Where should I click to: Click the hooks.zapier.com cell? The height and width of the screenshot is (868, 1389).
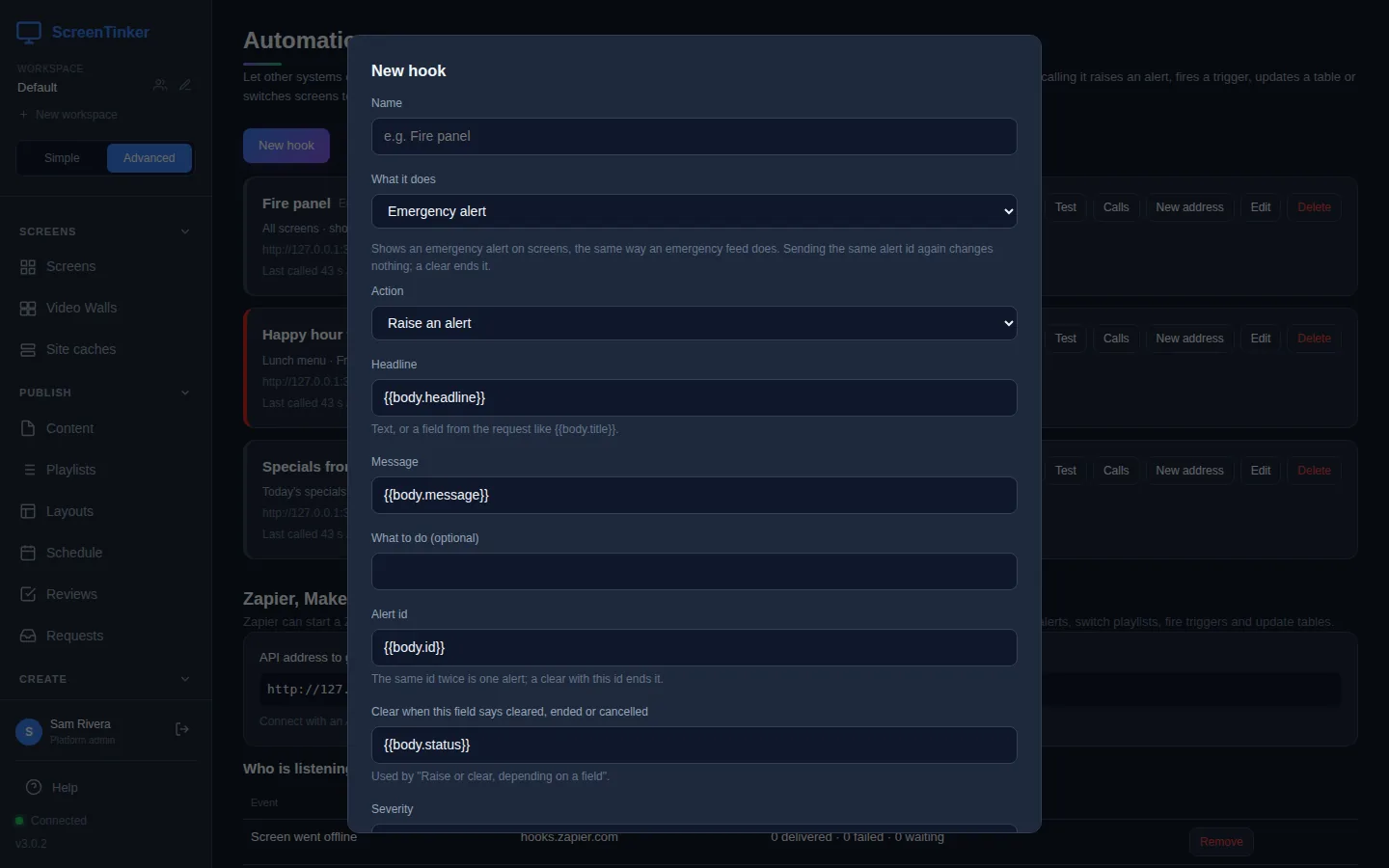tap(569, 837)
